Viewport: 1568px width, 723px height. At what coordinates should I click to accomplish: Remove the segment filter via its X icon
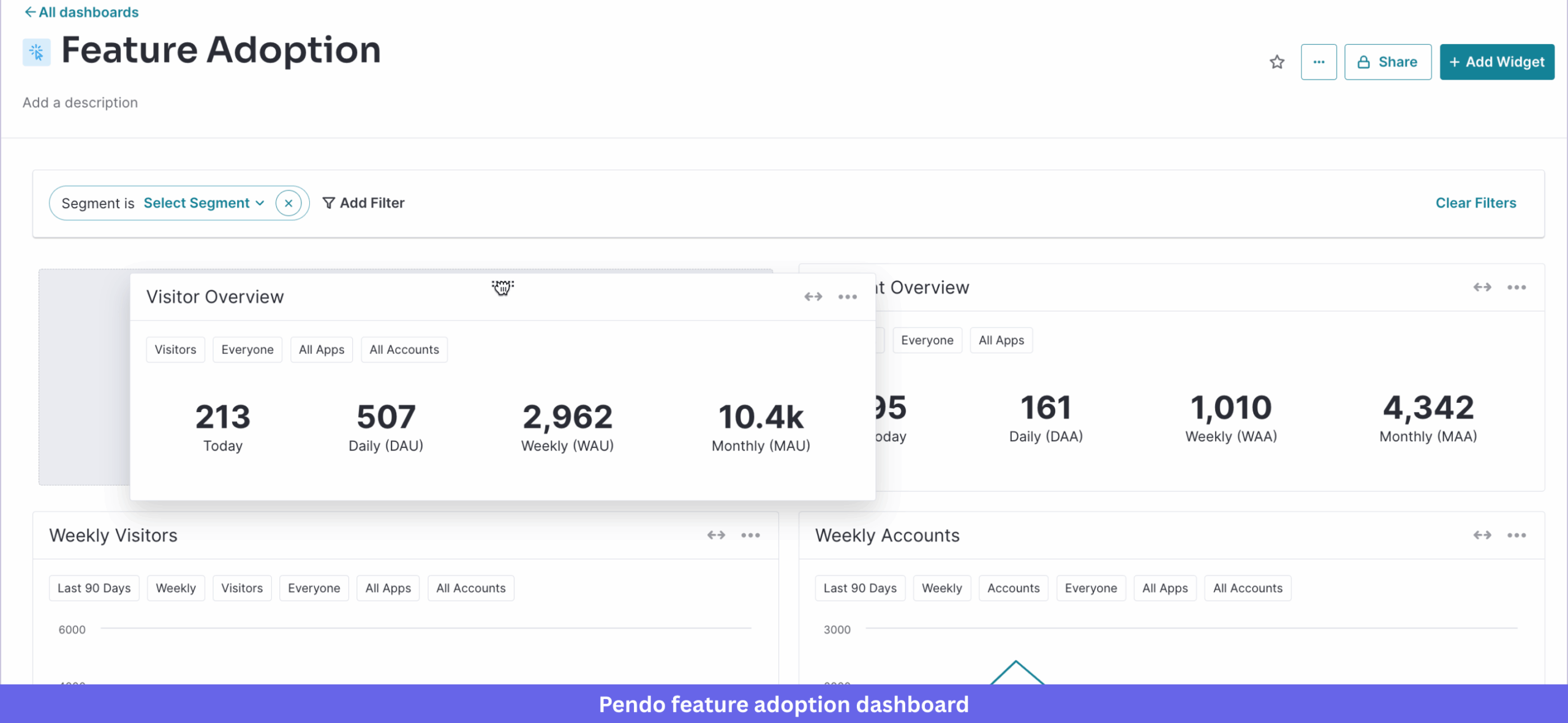click(288, 203)
